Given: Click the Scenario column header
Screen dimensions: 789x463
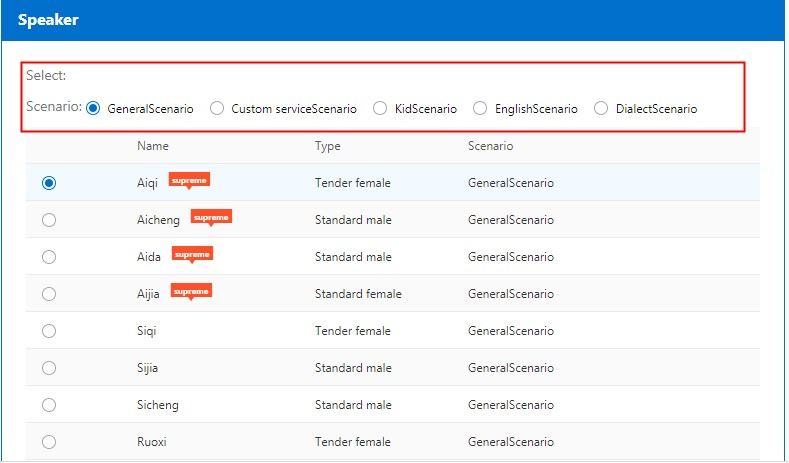Looking at the screenshot, I should pos(491,146).
